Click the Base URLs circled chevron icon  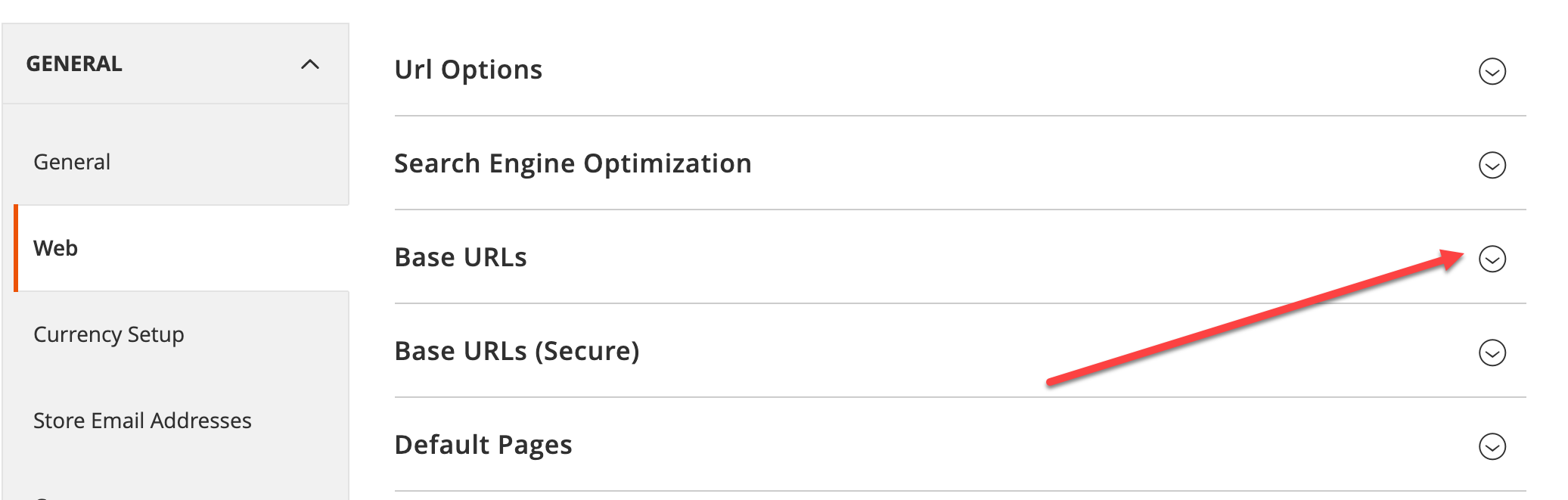coord(1492,259)
